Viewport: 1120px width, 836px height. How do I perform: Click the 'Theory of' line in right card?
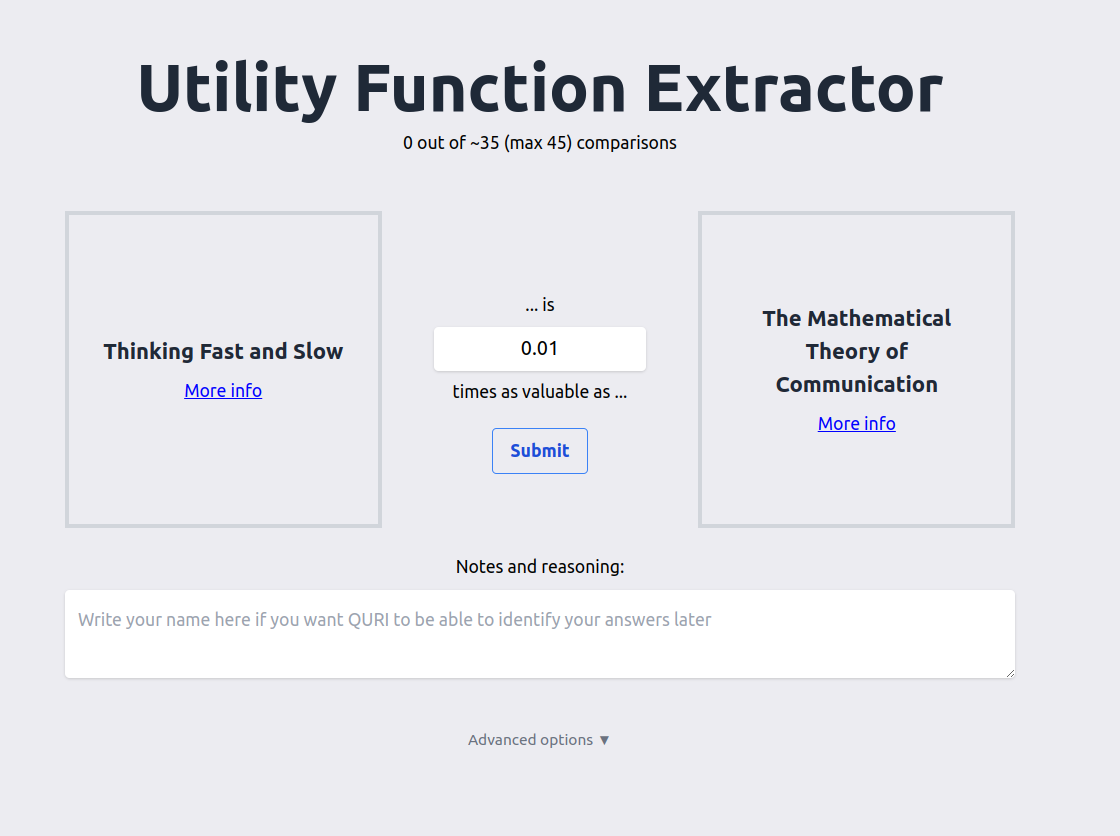[856, 352]
